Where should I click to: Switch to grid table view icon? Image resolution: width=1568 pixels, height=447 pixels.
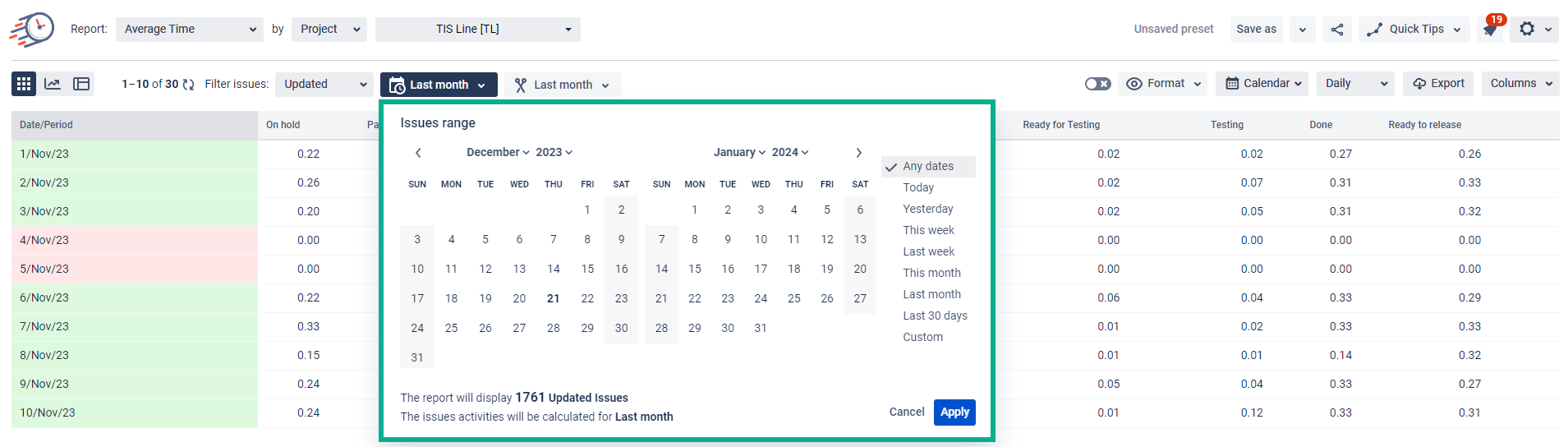pyautogui.click(x=24, y=84)
